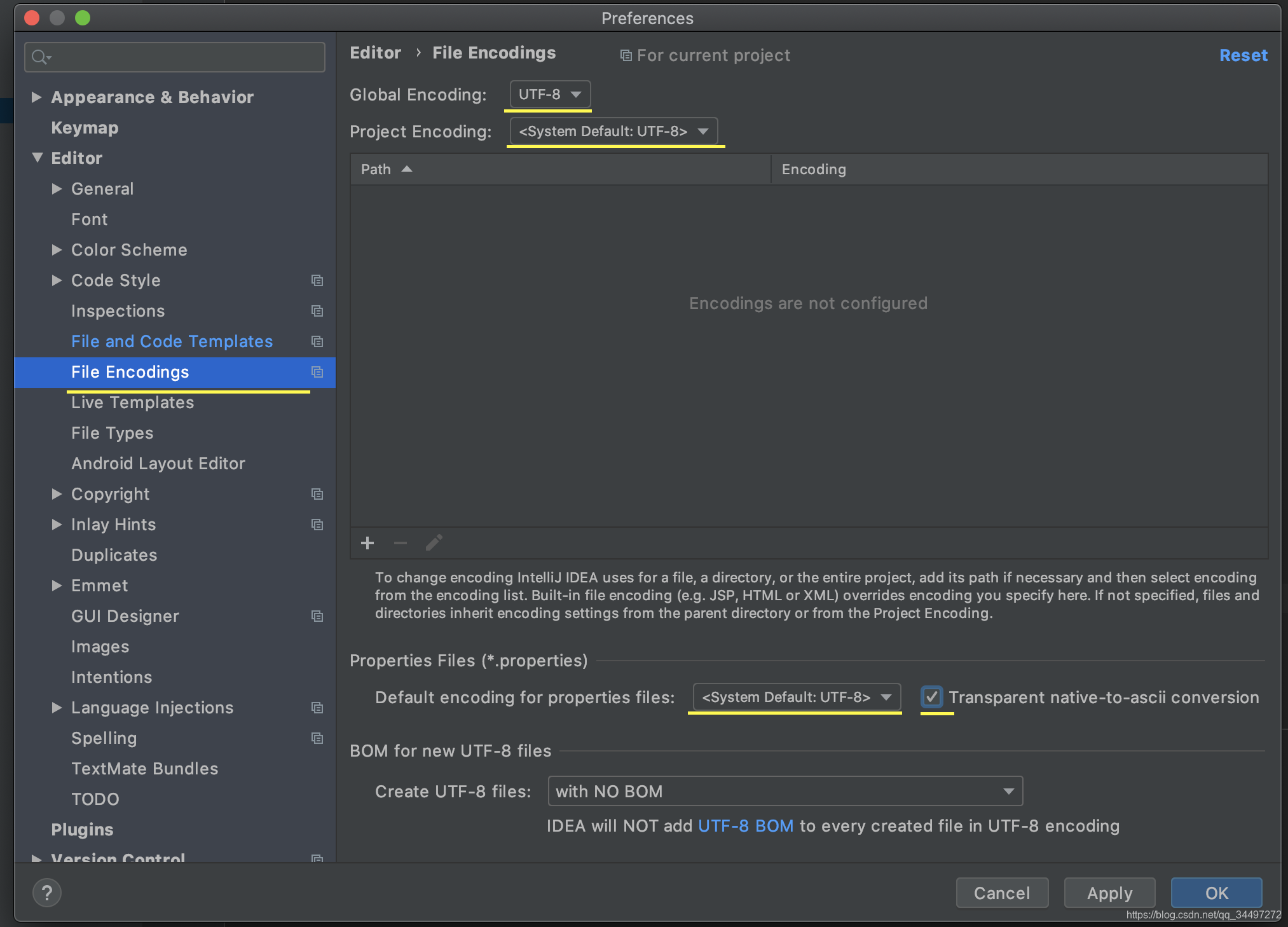
Task: Click the Apply button
Action: 1109,893
